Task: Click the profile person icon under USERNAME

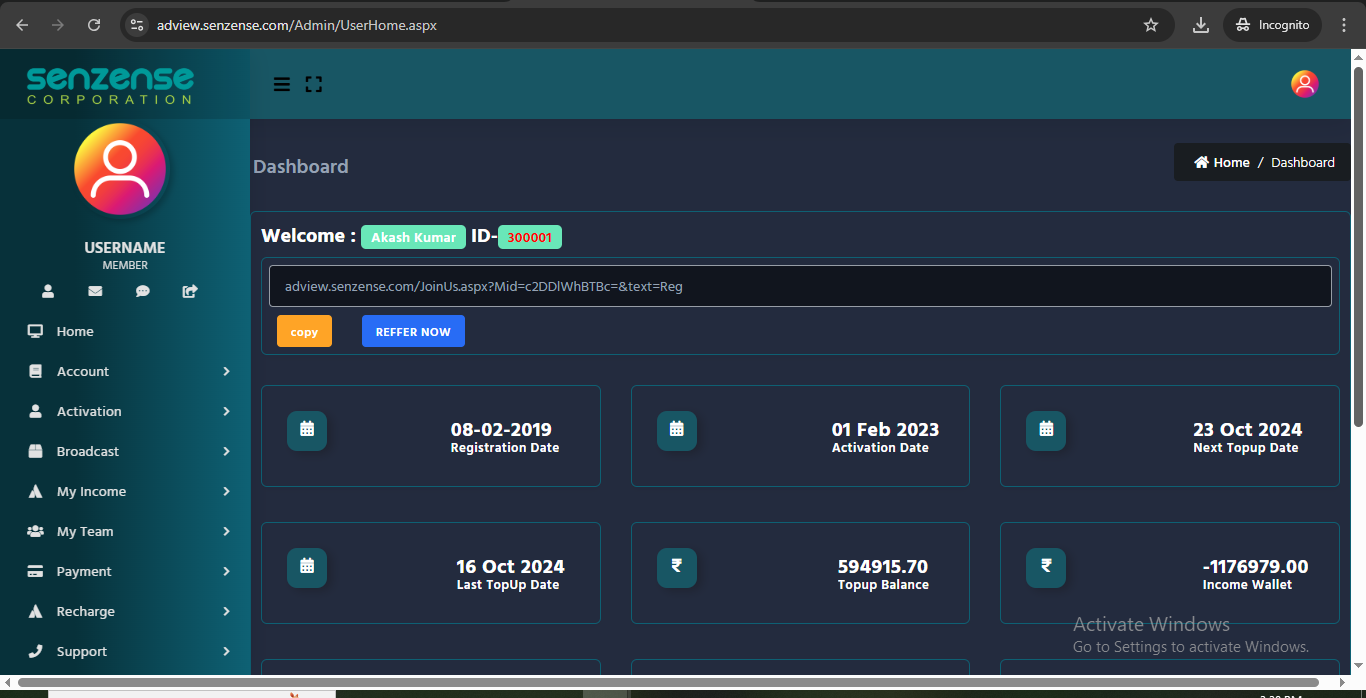Action: pyautogui.click(x=47, y=291)
